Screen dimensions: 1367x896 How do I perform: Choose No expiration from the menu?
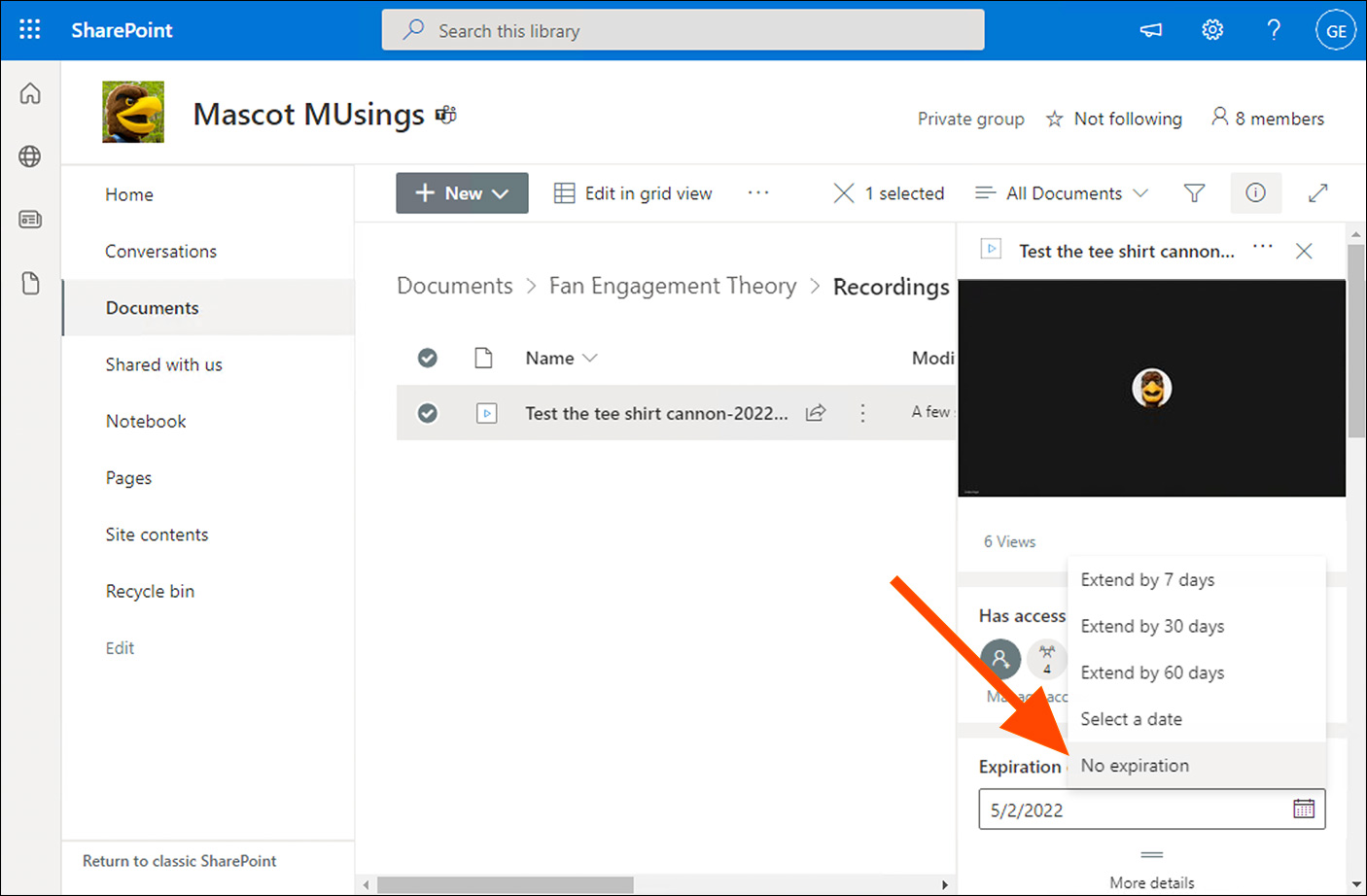coord(1135,766)
